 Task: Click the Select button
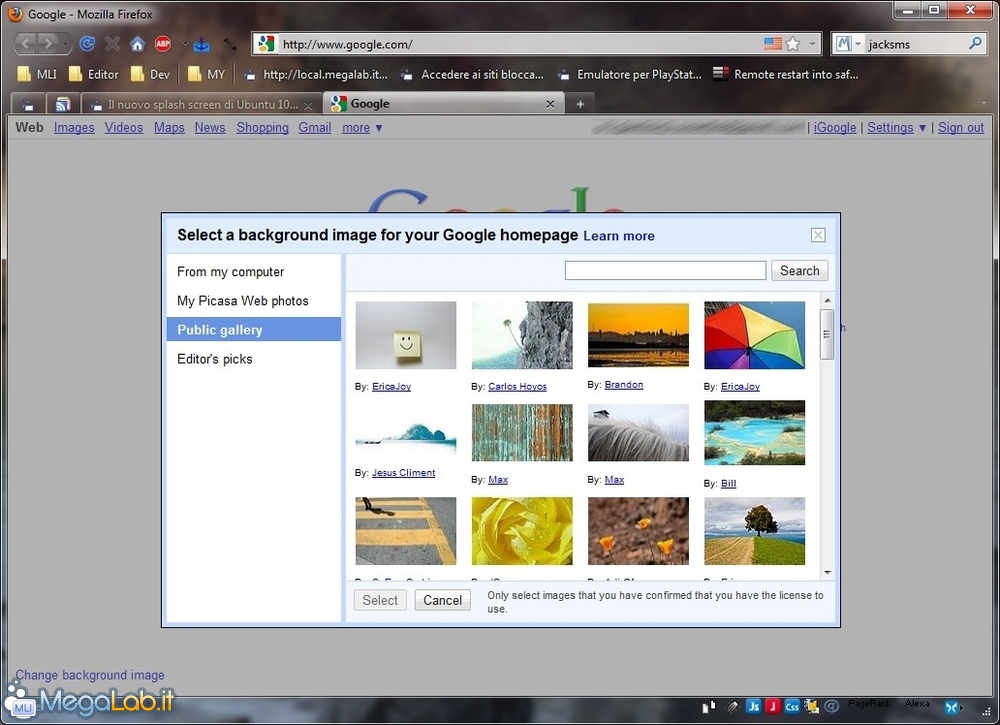tap(380, 600)
